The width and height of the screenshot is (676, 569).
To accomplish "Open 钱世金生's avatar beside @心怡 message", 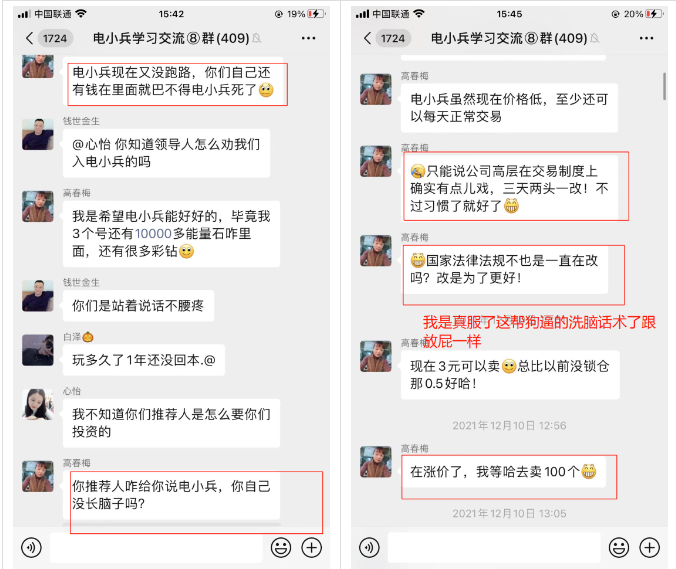I will (38, 134).
